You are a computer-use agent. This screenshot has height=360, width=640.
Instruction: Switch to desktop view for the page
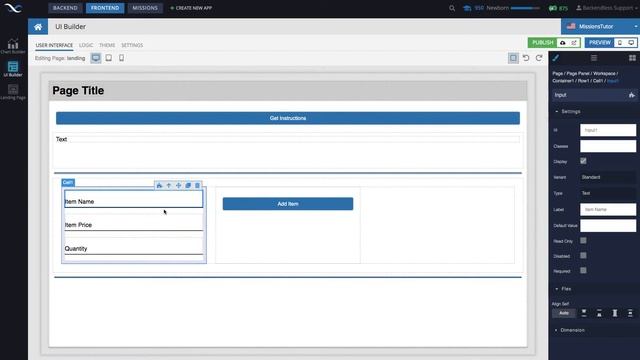96,58
